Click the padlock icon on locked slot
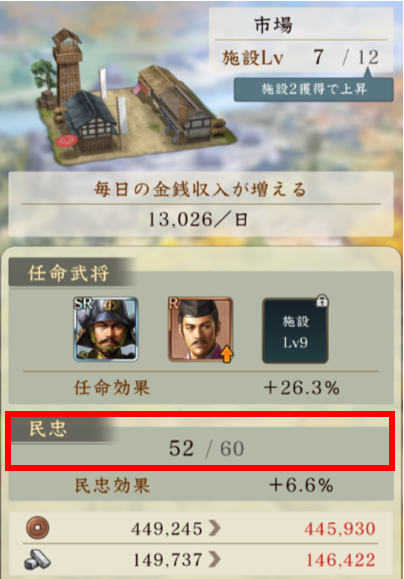The width and height of the screenshot is (404, 579). coord(322,301)
